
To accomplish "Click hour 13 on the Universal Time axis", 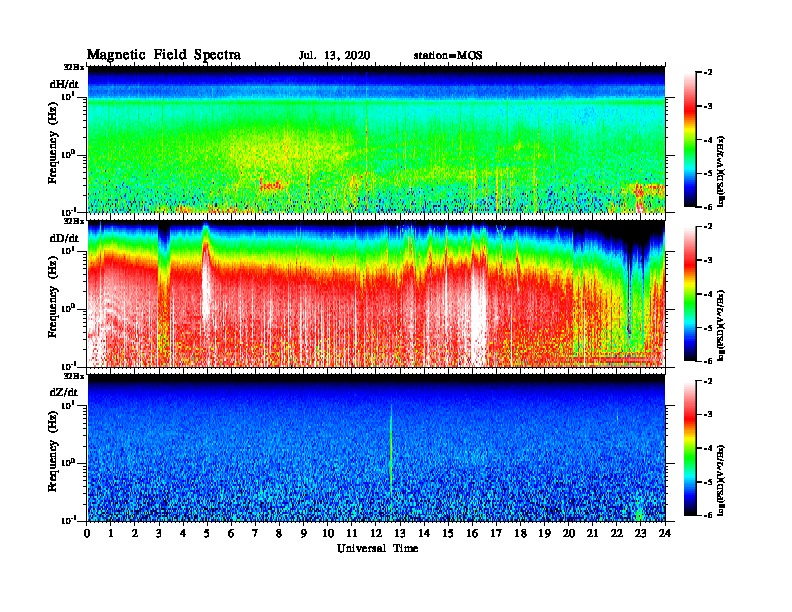I will click(401, 534).
